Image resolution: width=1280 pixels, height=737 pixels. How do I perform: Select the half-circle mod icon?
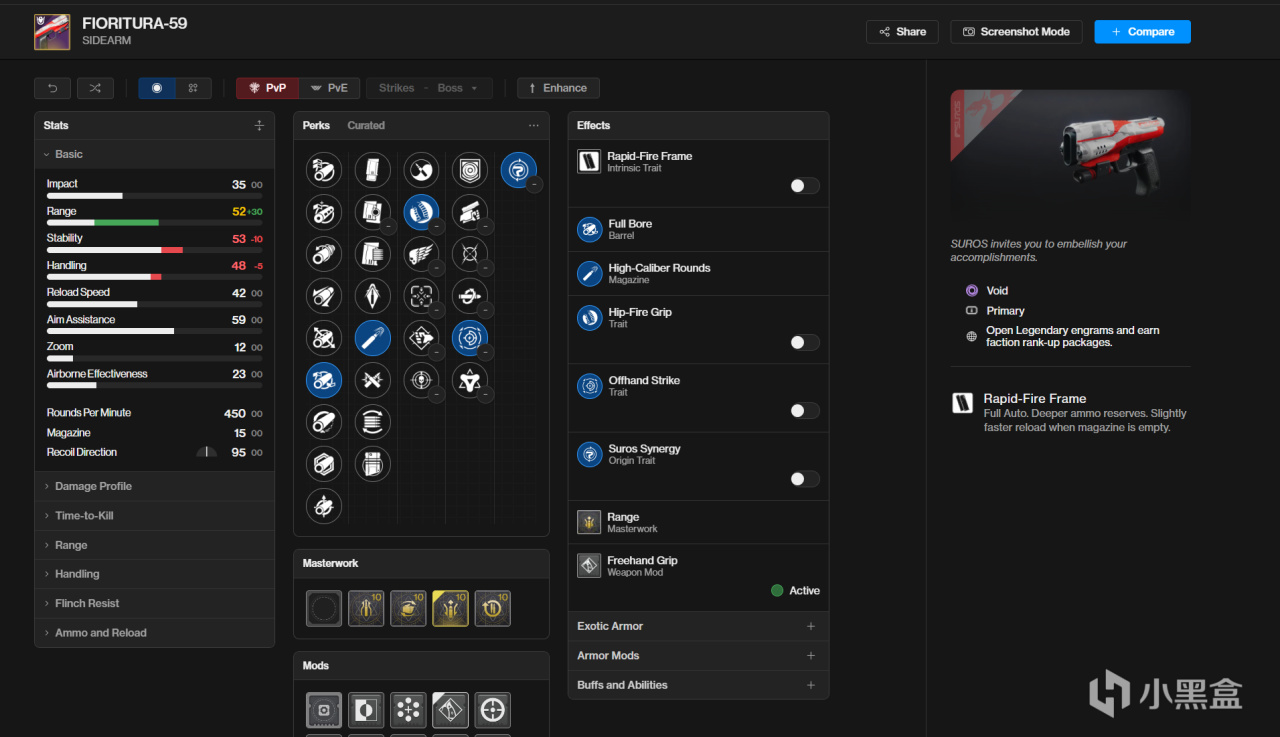coord(366,710)
